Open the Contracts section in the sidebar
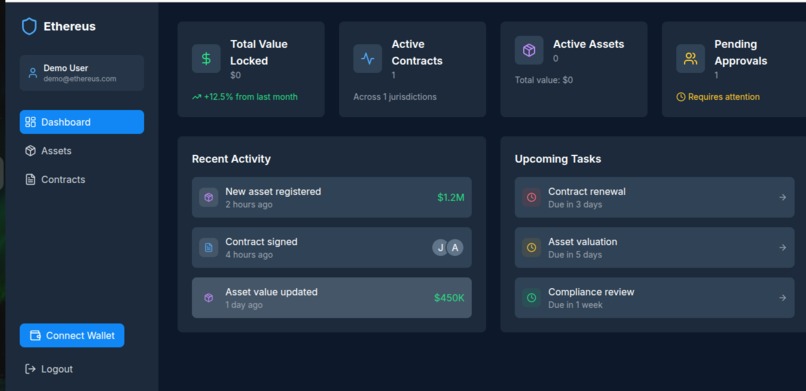Screen dimensions: 806x391 tap(82, 179)
